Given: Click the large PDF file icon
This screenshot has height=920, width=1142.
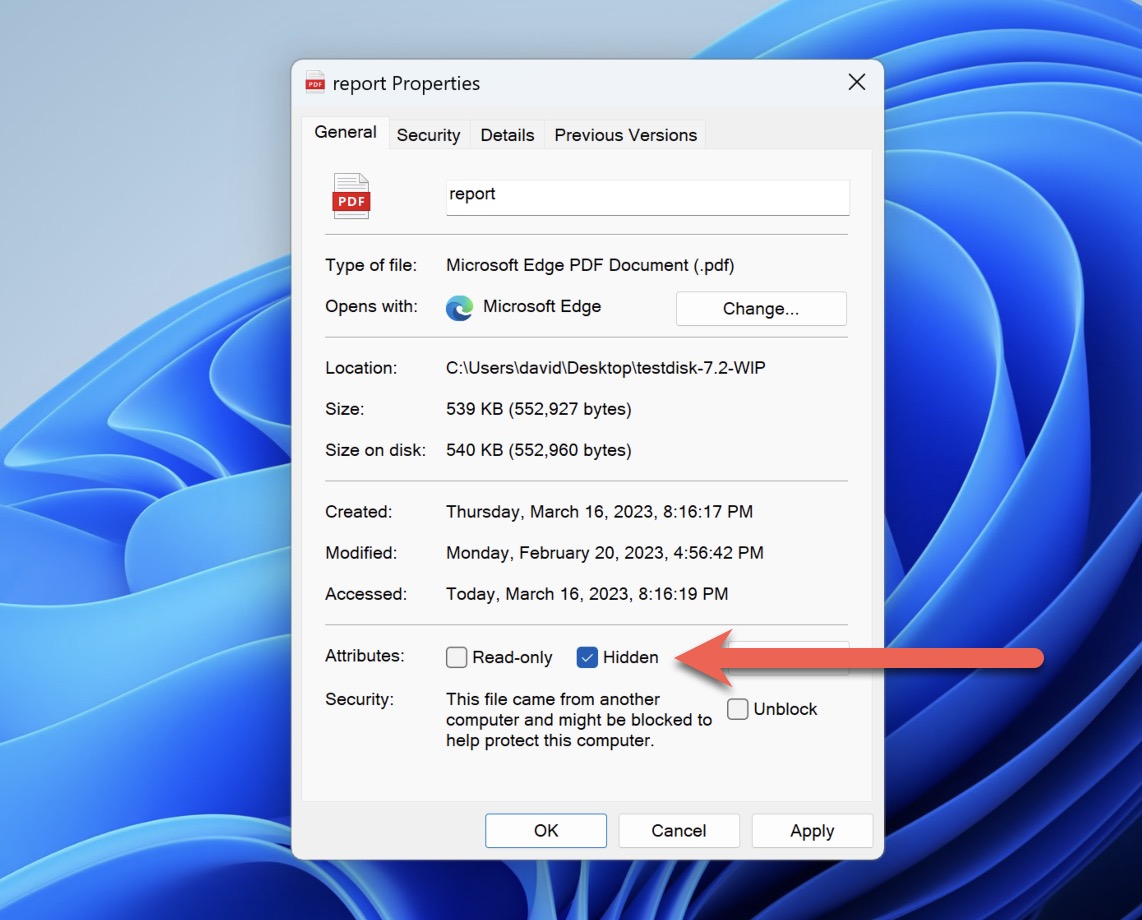Looking at the screenshot, I should tap(351, 196).
